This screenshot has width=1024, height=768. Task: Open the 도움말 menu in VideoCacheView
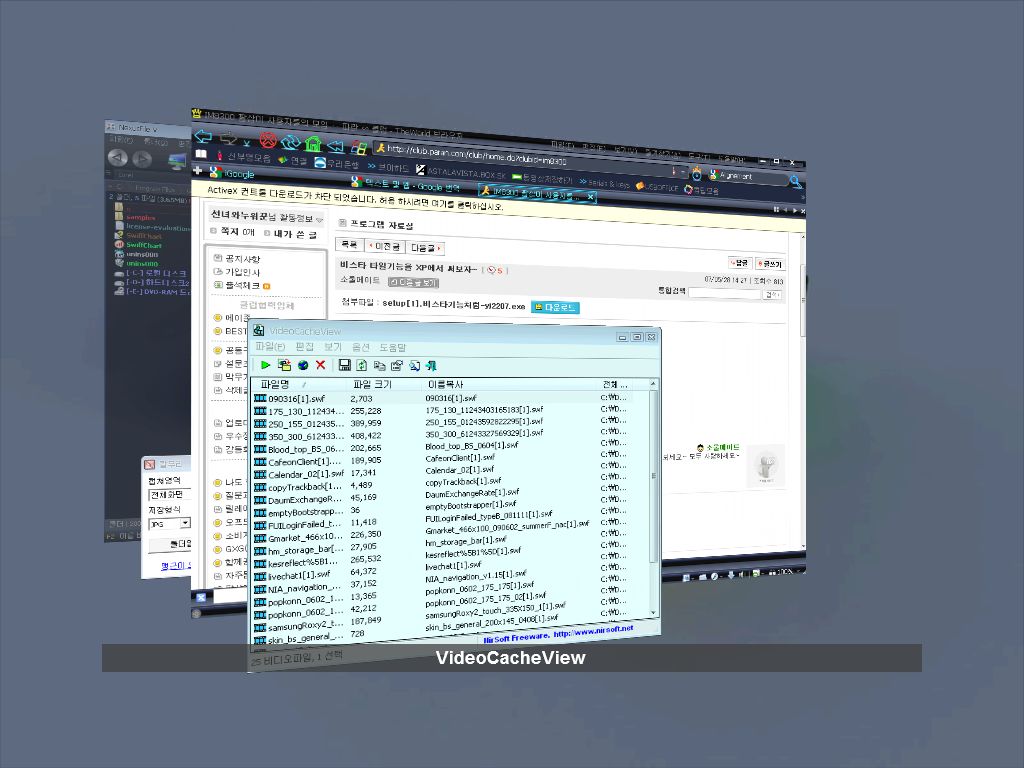tap(392, 347)
